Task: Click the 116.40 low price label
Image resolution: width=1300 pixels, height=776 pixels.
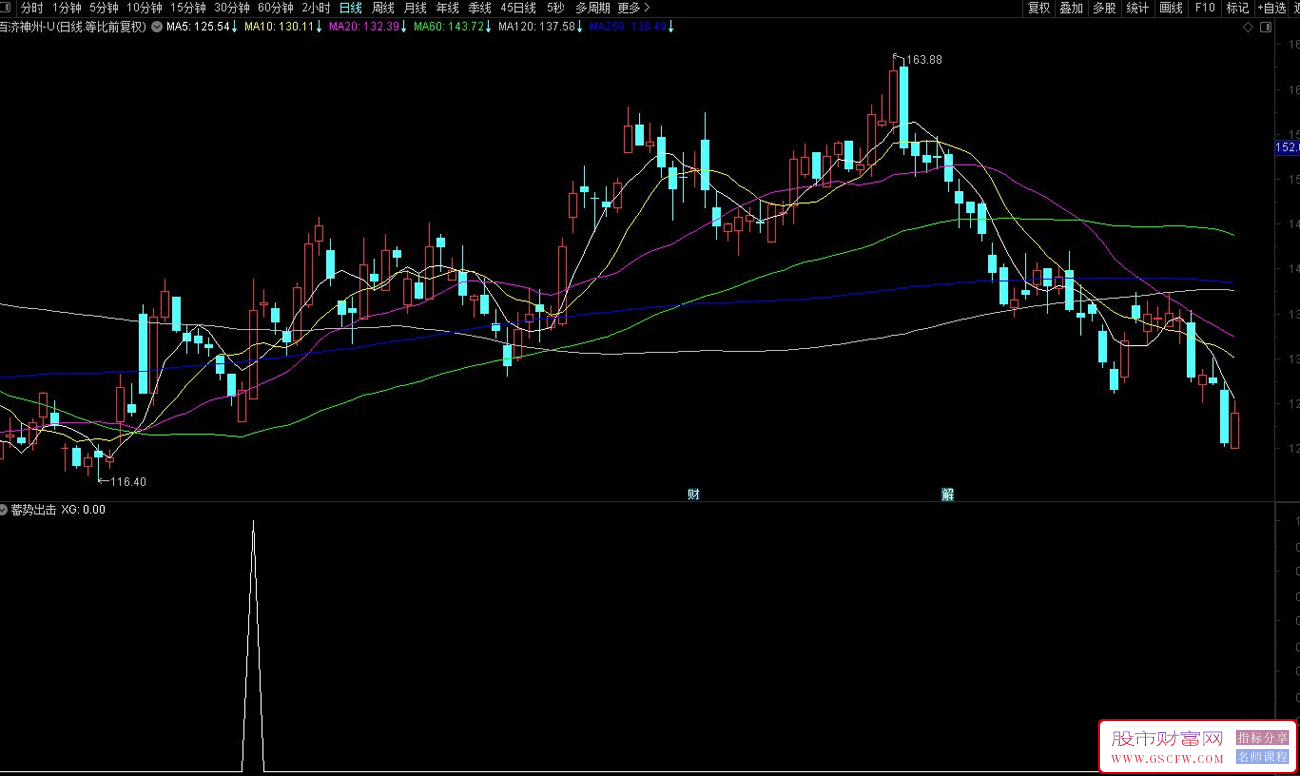Action: [128, 482]
